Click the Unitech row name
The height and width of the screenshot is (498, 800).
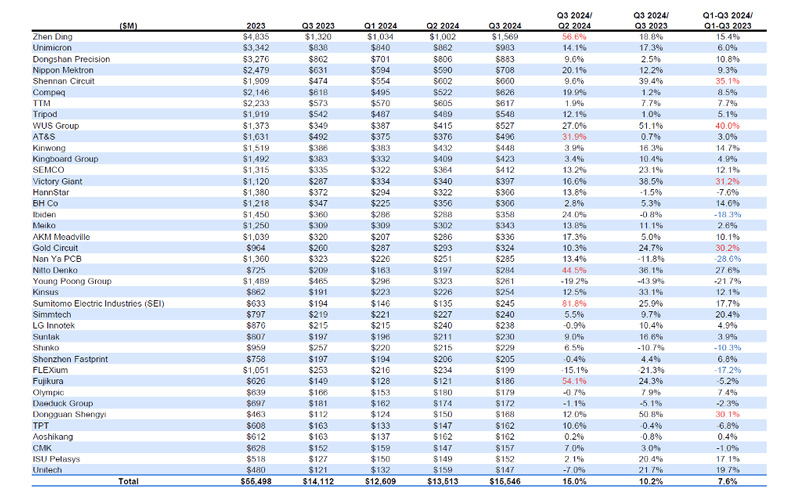pyautogui.click(x=47, y=470)
